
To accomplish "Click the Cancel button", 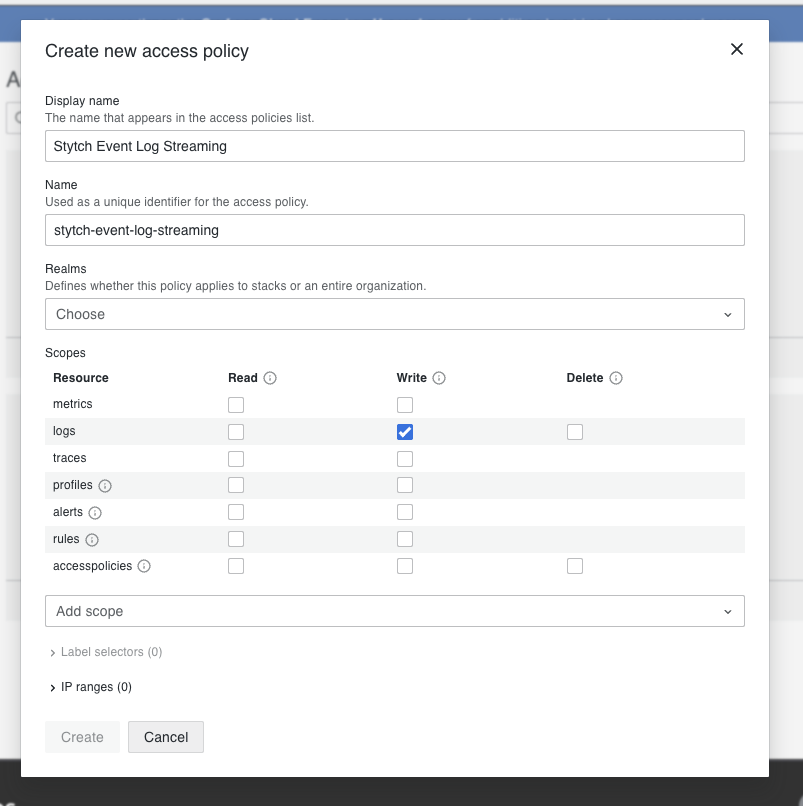I will click(x=165, y=737).
